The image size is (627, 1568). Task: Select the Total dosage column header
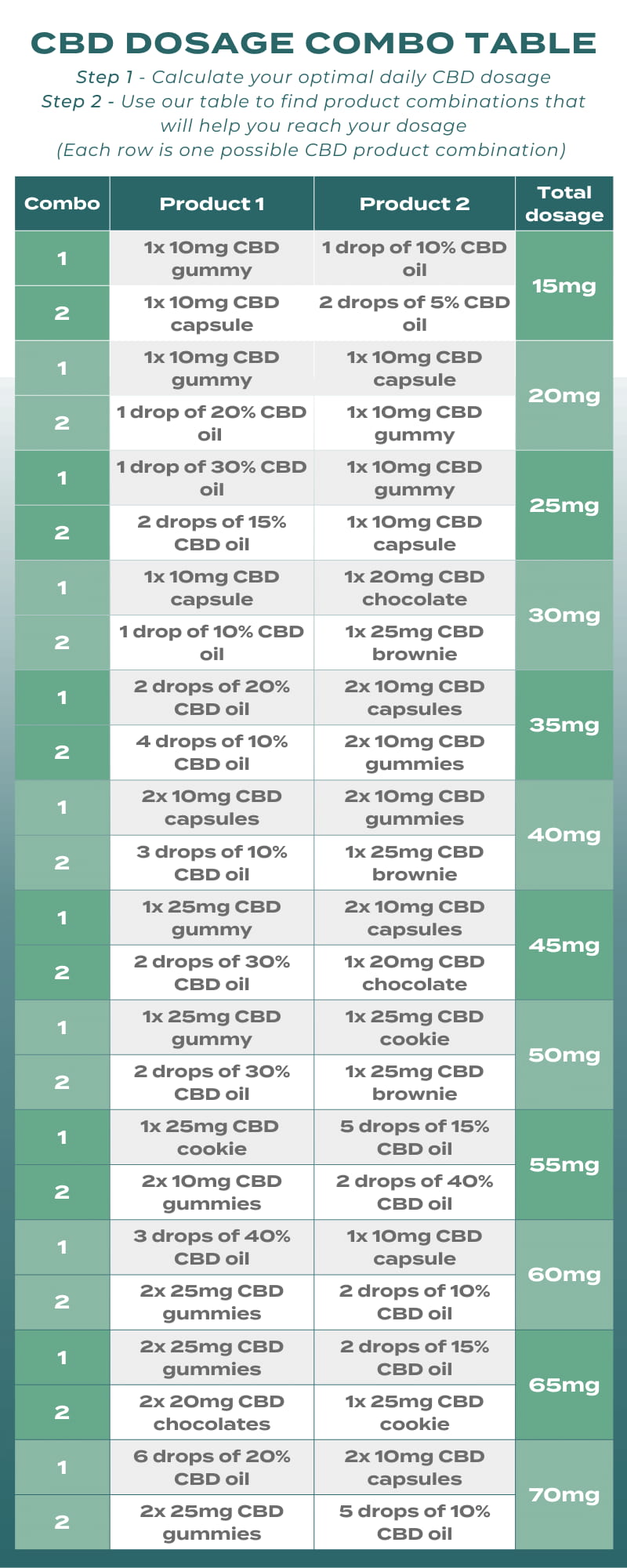click(x=564, y=204)
